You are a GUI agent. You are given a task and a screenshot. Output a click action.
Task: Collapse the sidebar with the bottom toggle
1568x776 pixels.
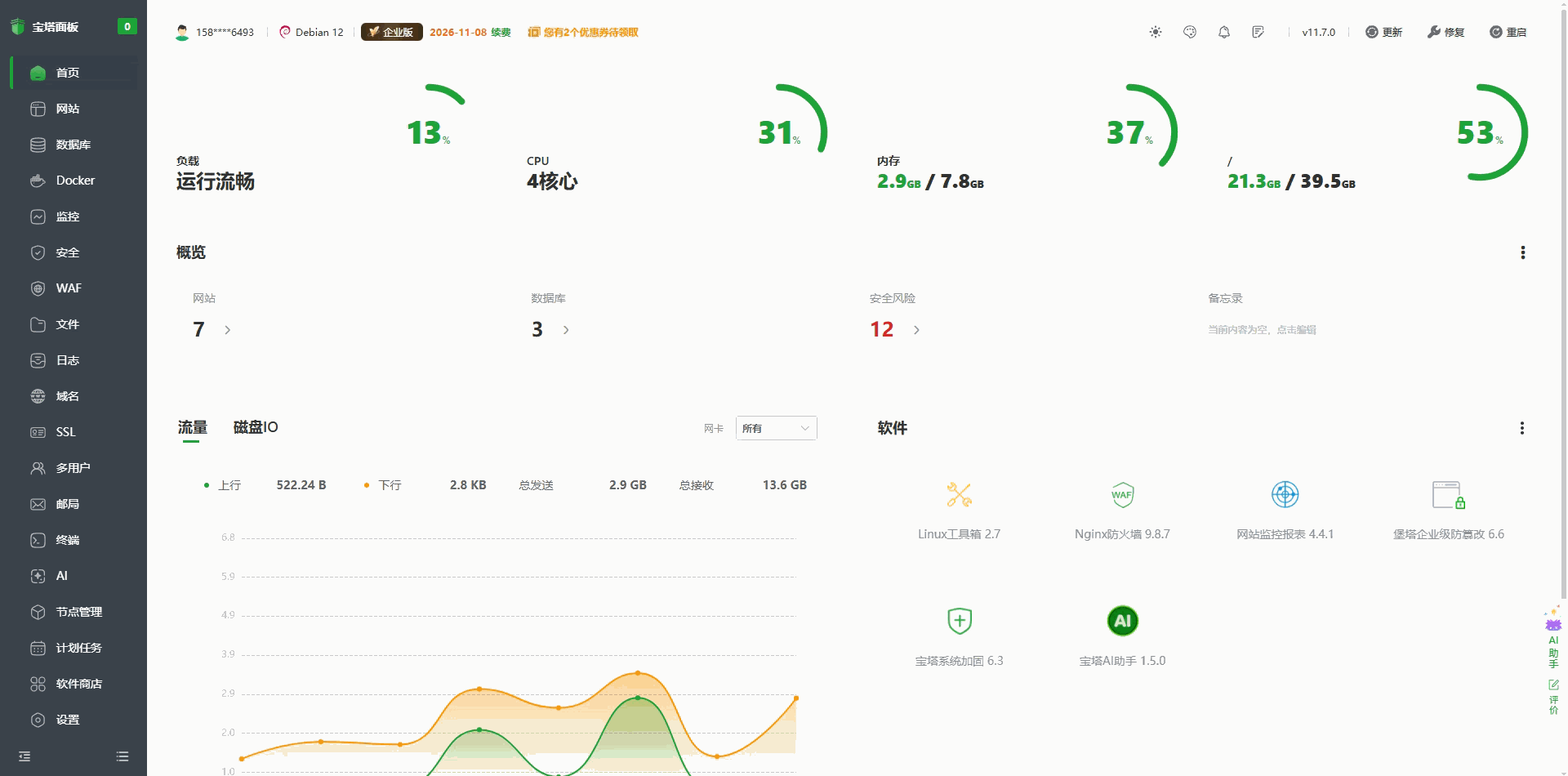point(24,756)
